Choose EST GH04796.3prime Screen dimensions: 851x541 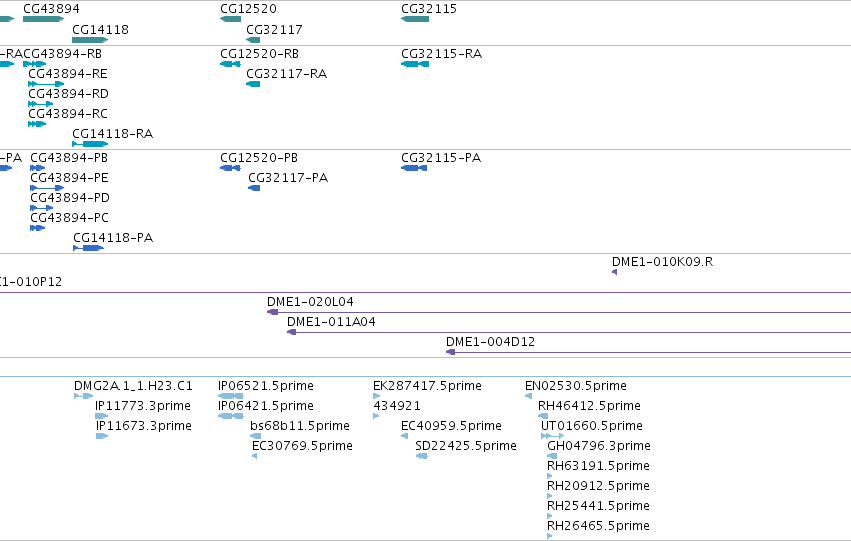(x=599, y=446)
